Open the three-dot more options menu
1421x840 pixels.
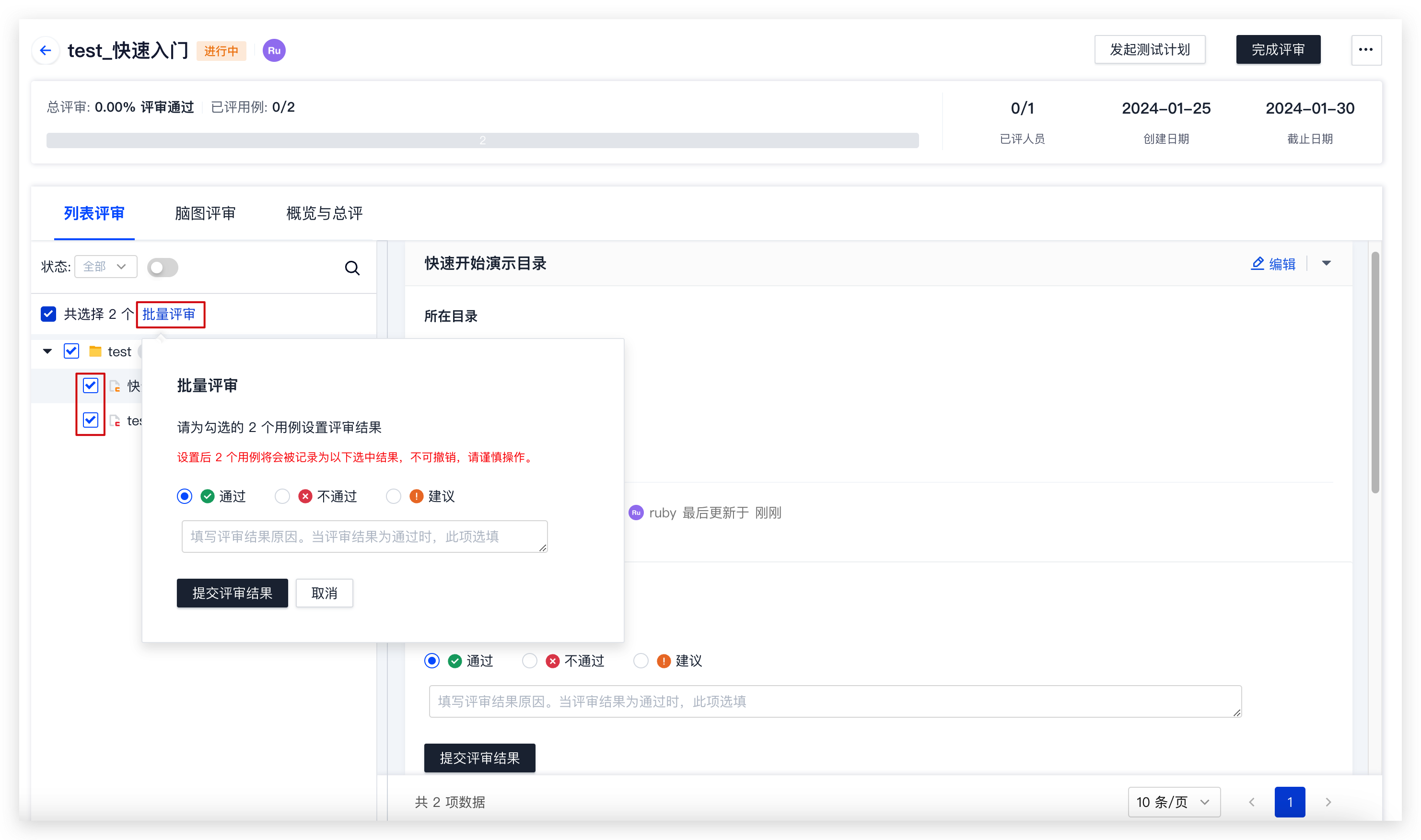pyautogui.click(x=1365, y=50)
